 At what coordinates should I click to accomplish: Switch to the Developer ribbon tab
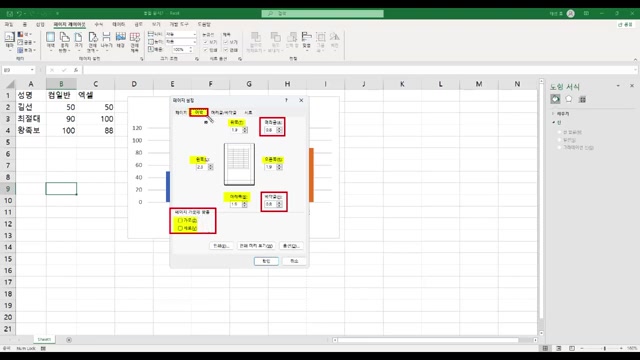click(x=179, y=24)
